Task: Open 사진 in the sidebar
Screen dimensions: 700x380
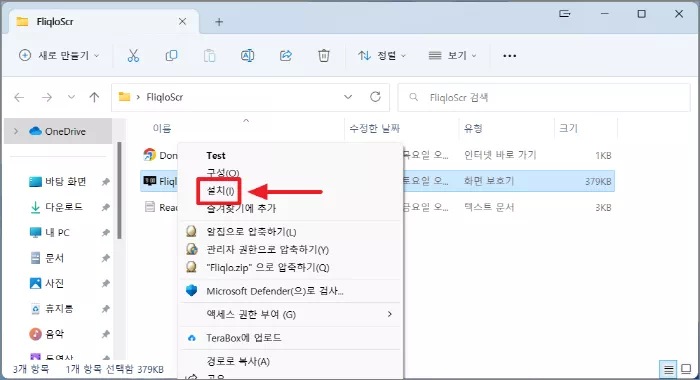Action: [47, 284]
